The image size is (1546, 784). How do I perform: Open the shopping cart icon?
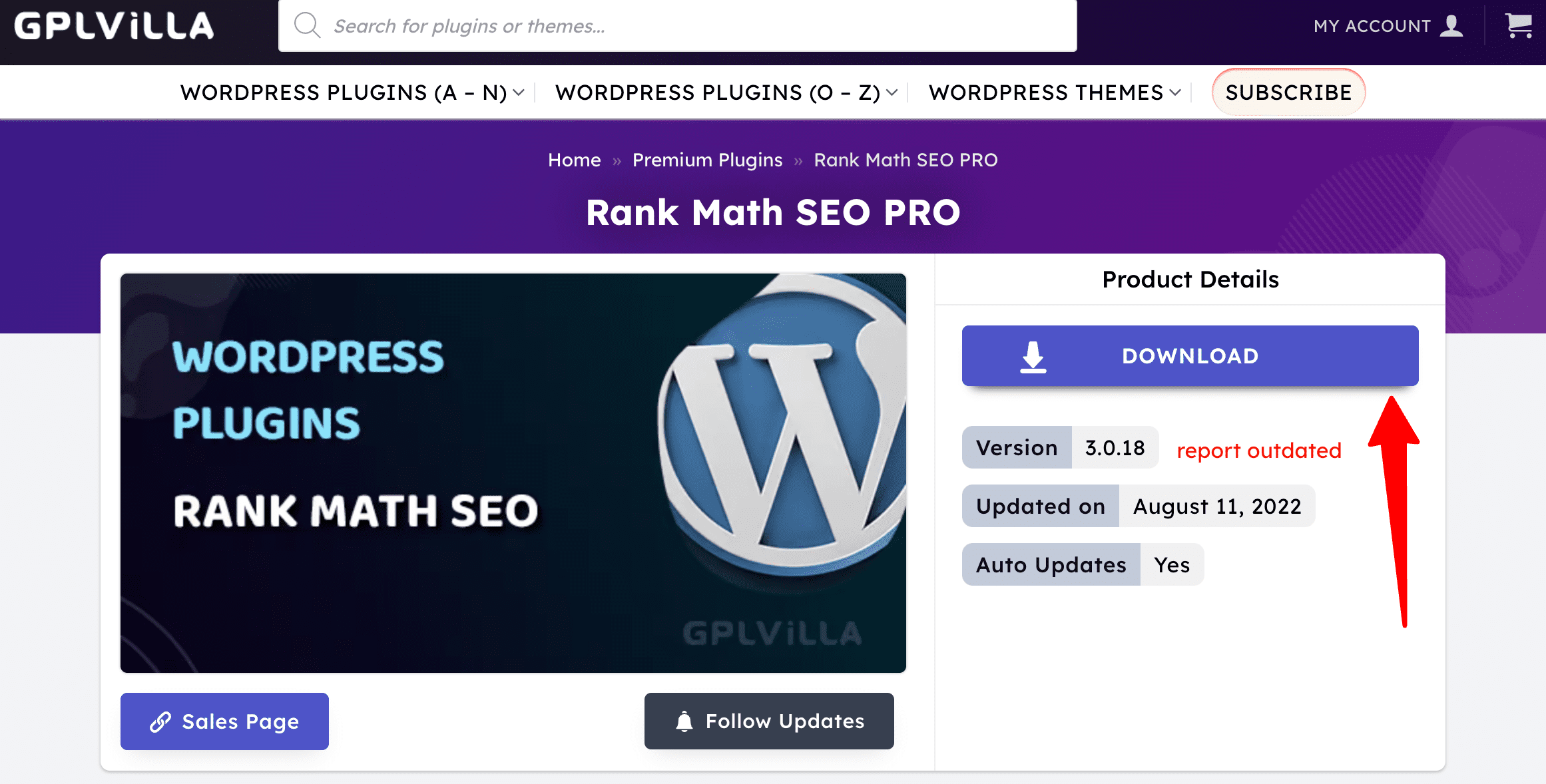1519,26
